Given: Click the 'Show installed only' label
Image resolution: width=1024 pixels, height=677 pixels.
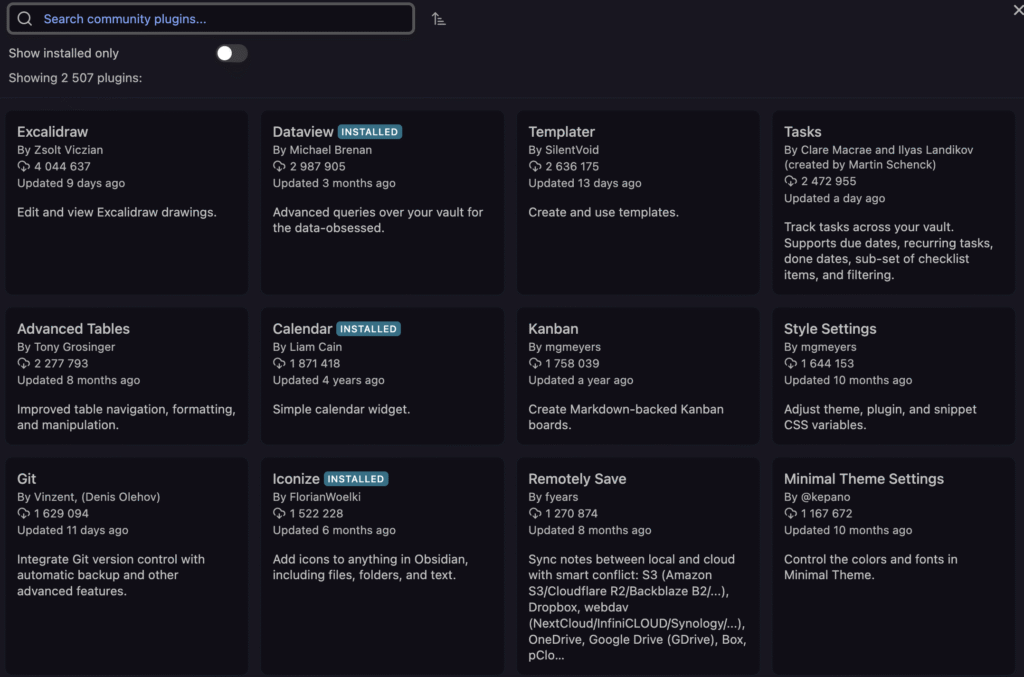Looking at the screenshot, I should (x=64, y=54).
